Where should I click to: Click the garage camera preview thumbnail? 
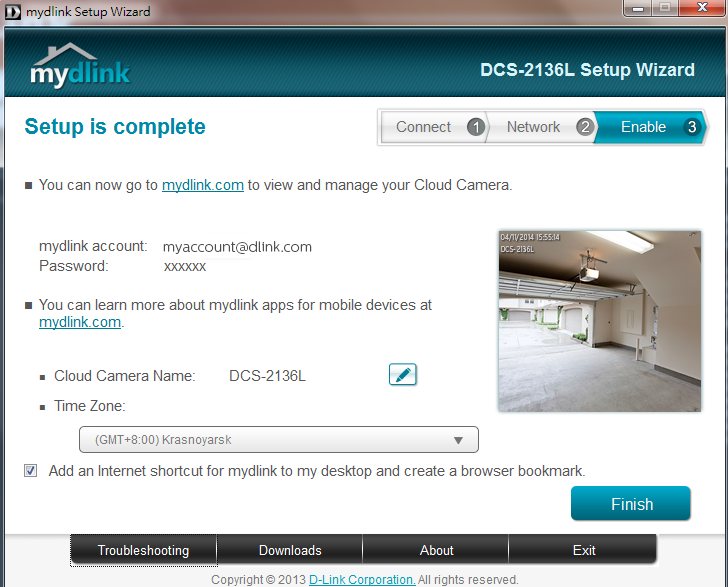coord(599,321)
